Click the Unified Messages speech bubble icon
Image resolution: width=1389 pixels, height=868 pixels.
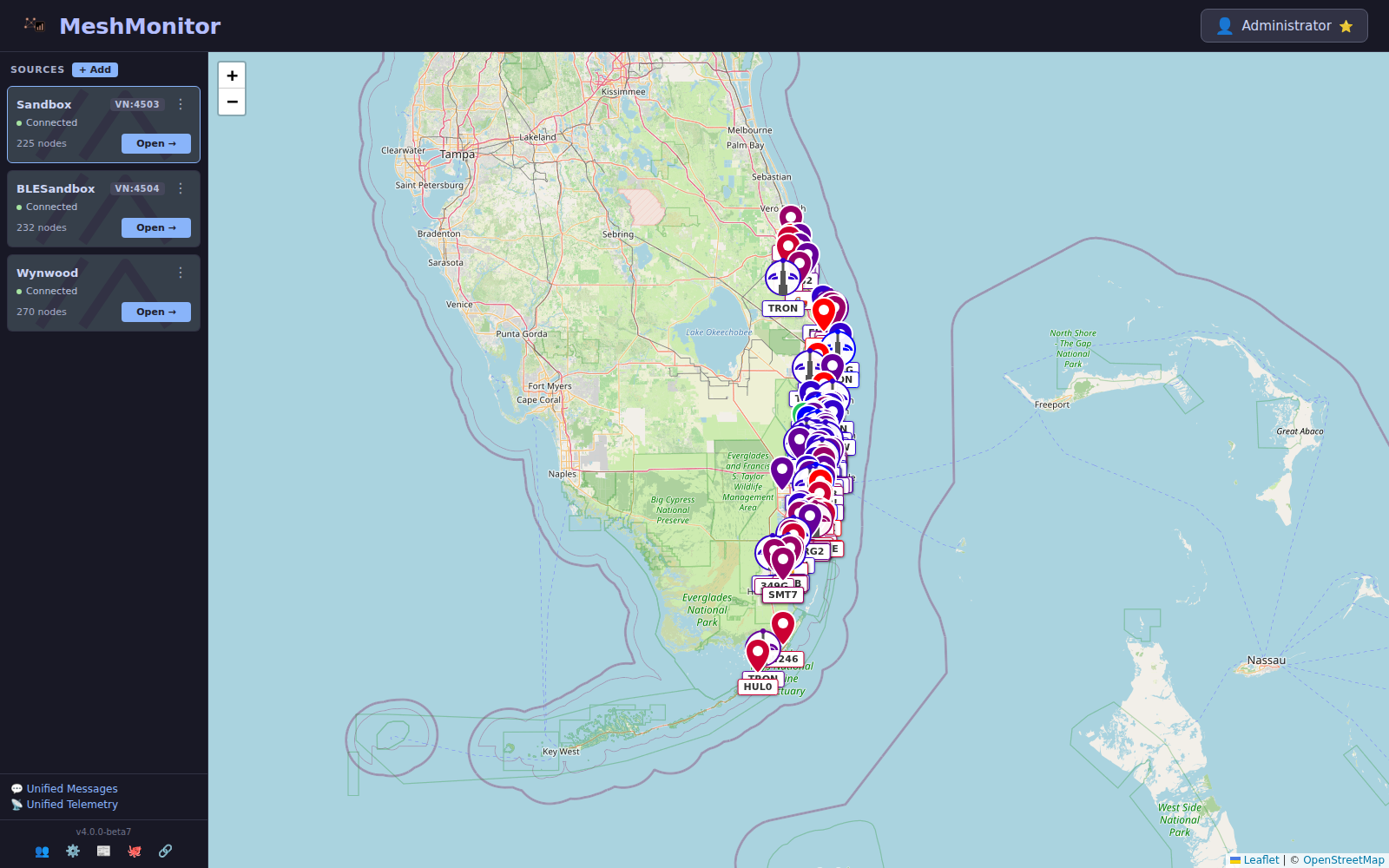point(15,788)
